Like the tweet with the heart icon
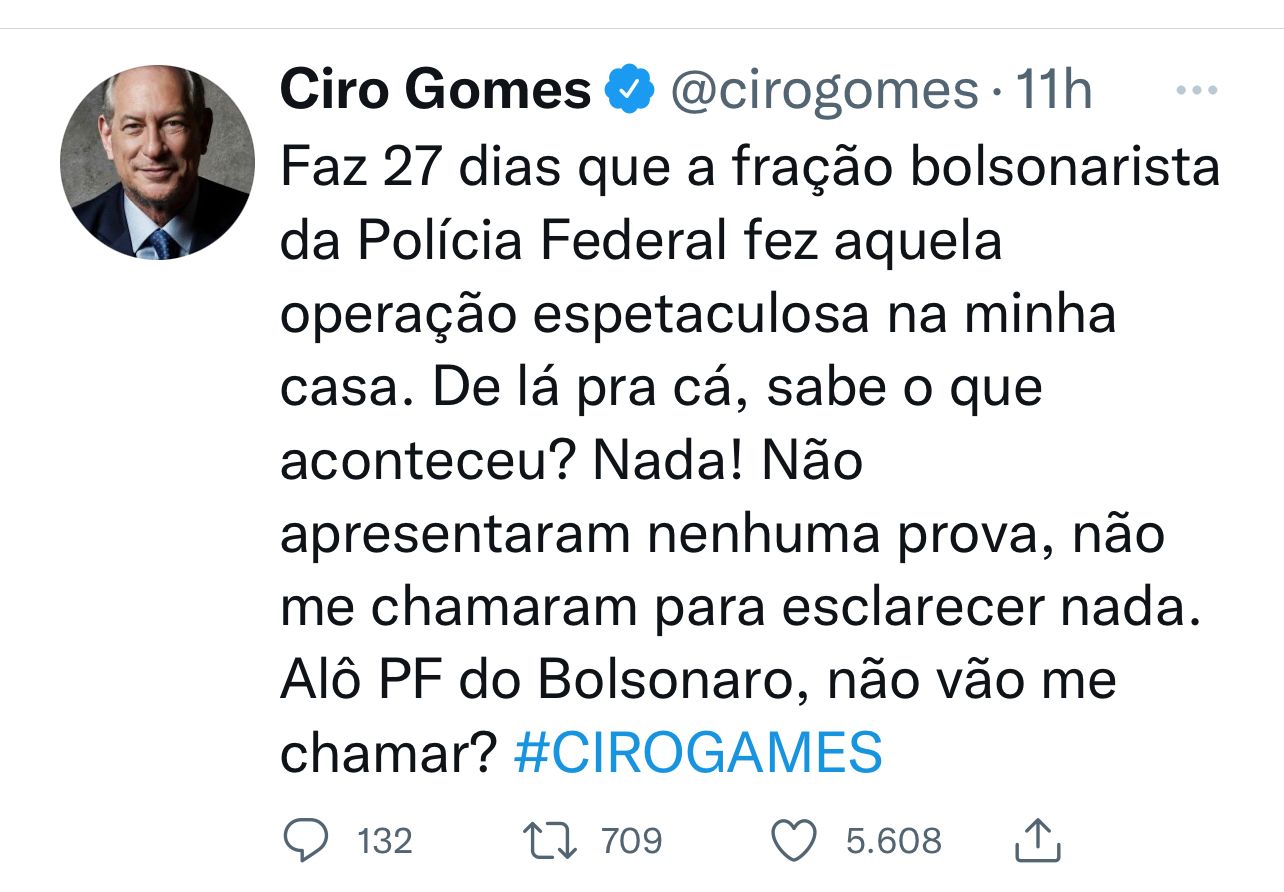Screen dimensions: 1284x892 click(797, 841)
